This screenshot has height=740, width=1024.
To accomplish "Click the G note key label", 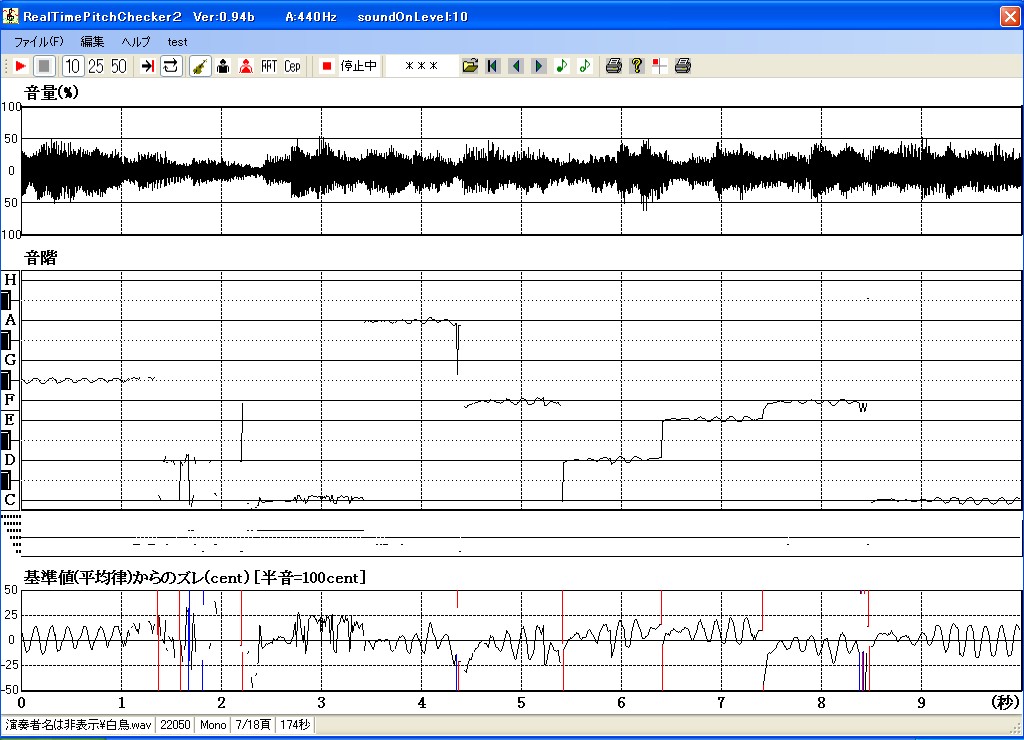I will (x=10, y=360).
